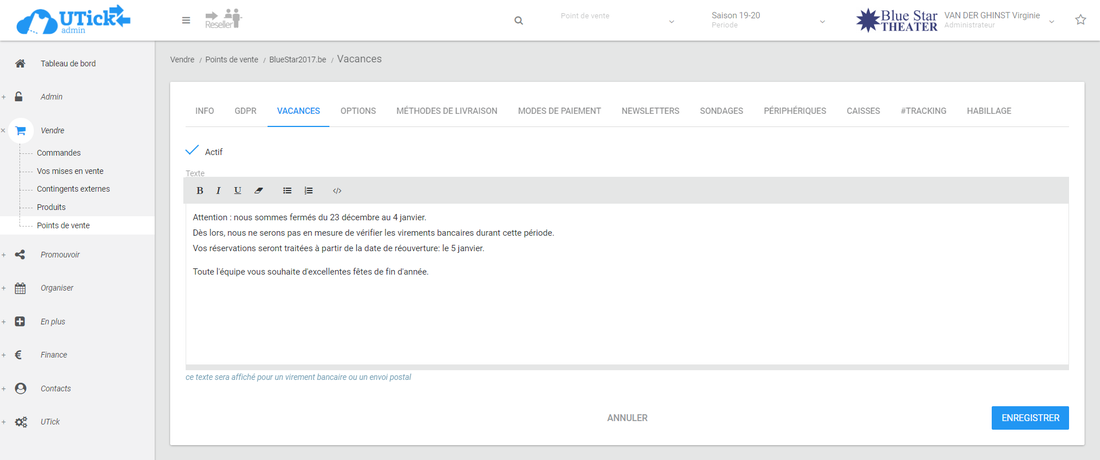Click the favorites star icon

1080,20
